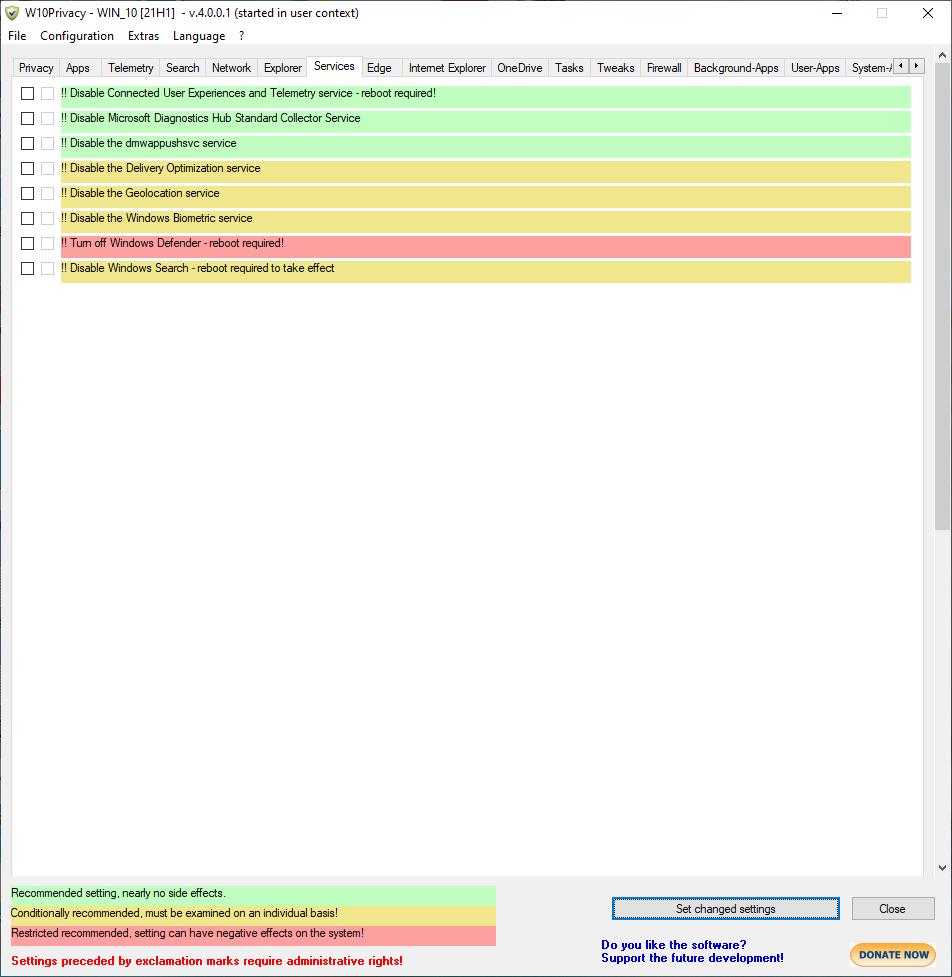The width and height of the screenshot is (952, 977).
Task: Open the ? help menu
Action: [242, 36]
